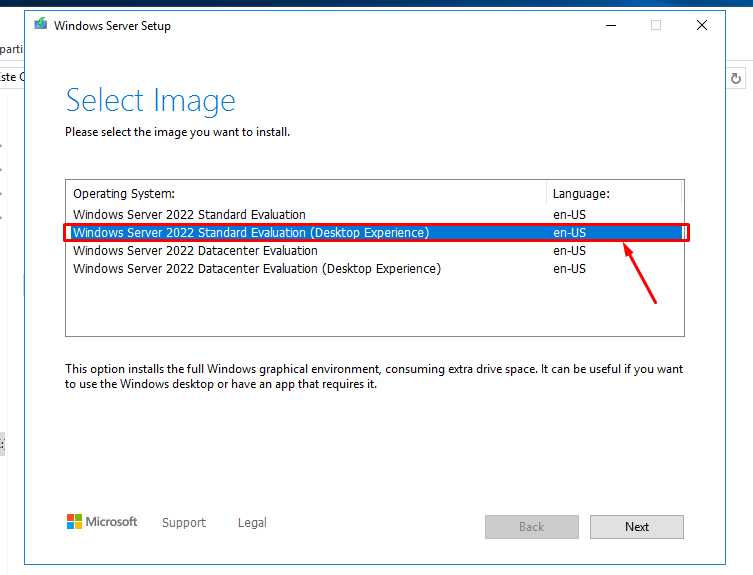Select Windows Server 2022 Datacenter Evaluation row
The width and height of the screenshot is (753, 575).
click(375, 251)
